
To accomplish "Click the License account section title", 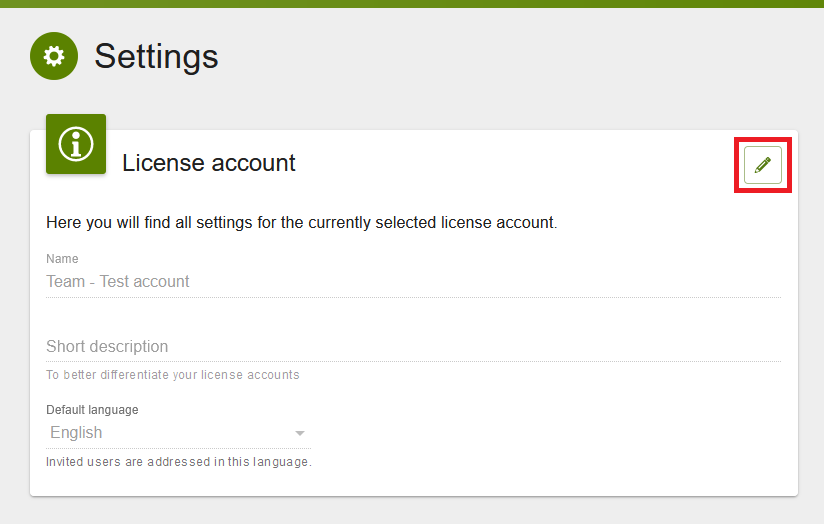I will tap(209, 163).
